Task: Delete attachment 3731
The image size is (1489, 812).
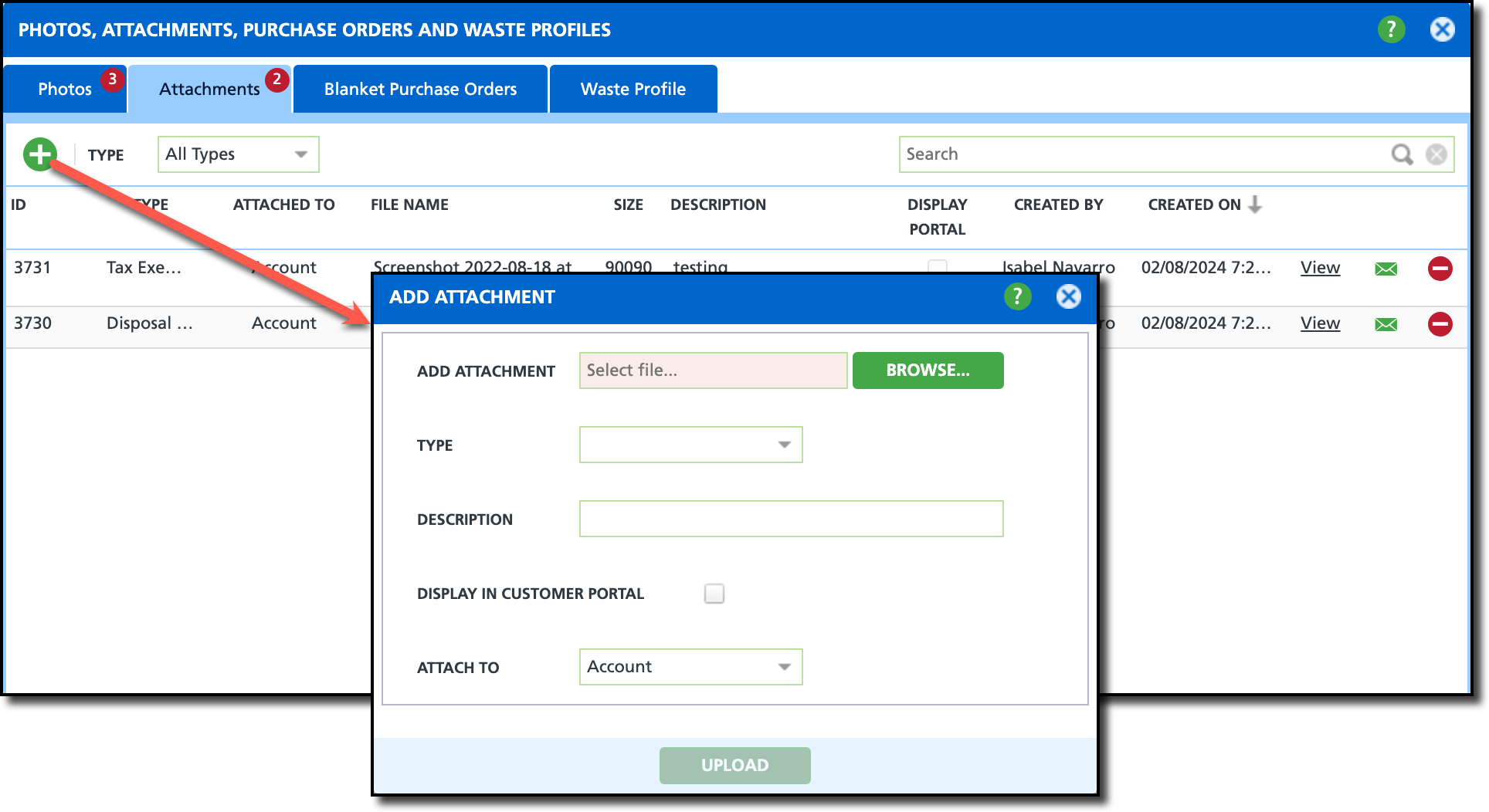Action: 1440,269
